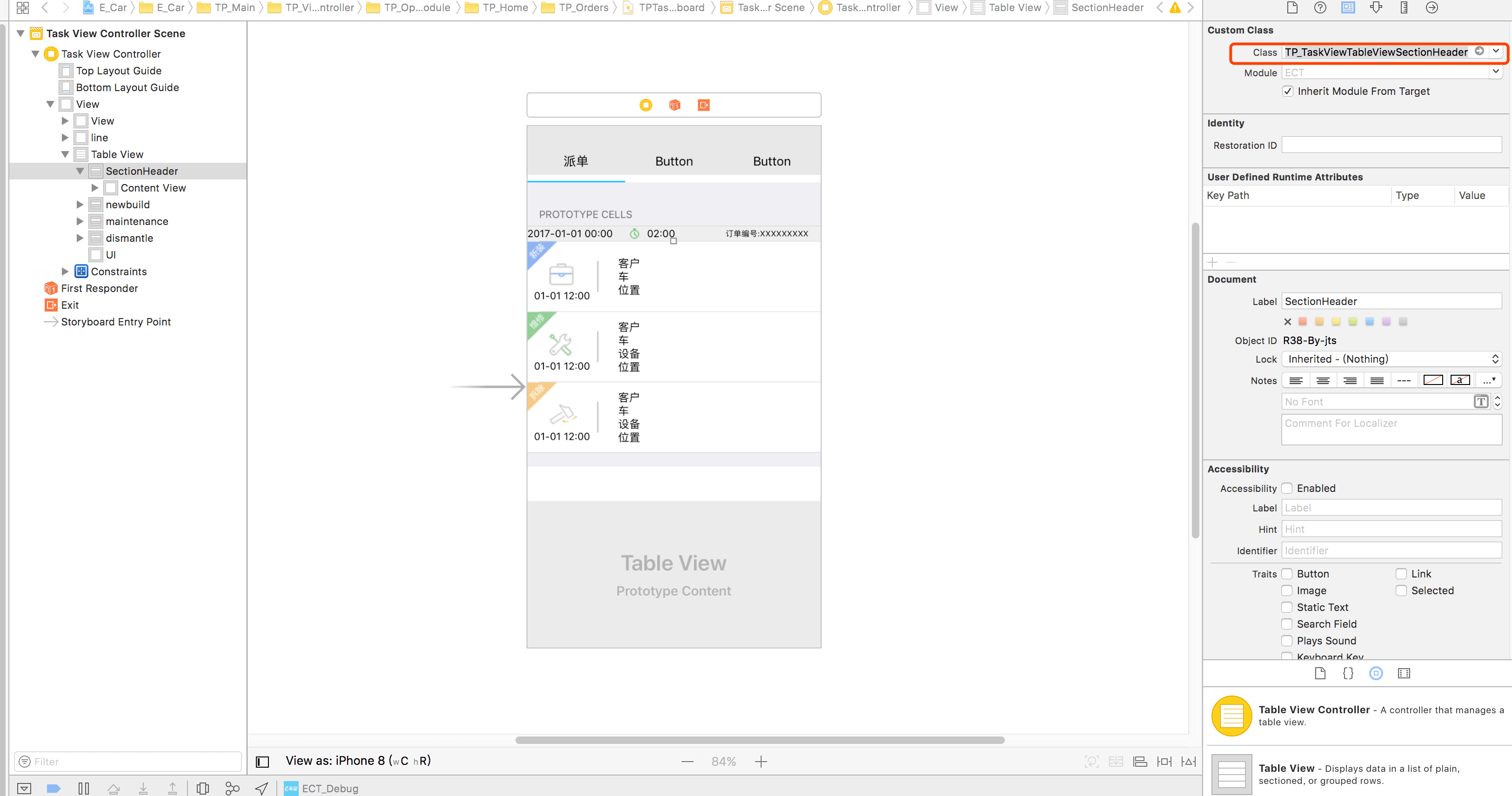Click the outline Filter field

click(126, 761)
